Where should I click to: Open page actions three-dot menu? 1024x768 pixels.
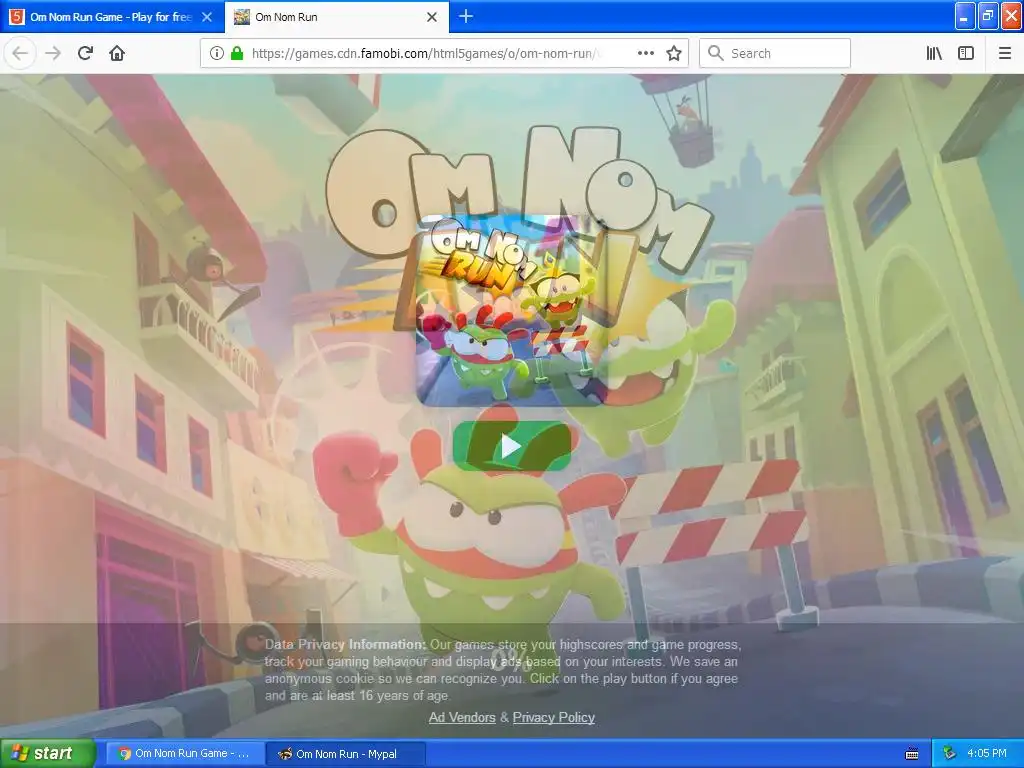[x=645, y=53]
